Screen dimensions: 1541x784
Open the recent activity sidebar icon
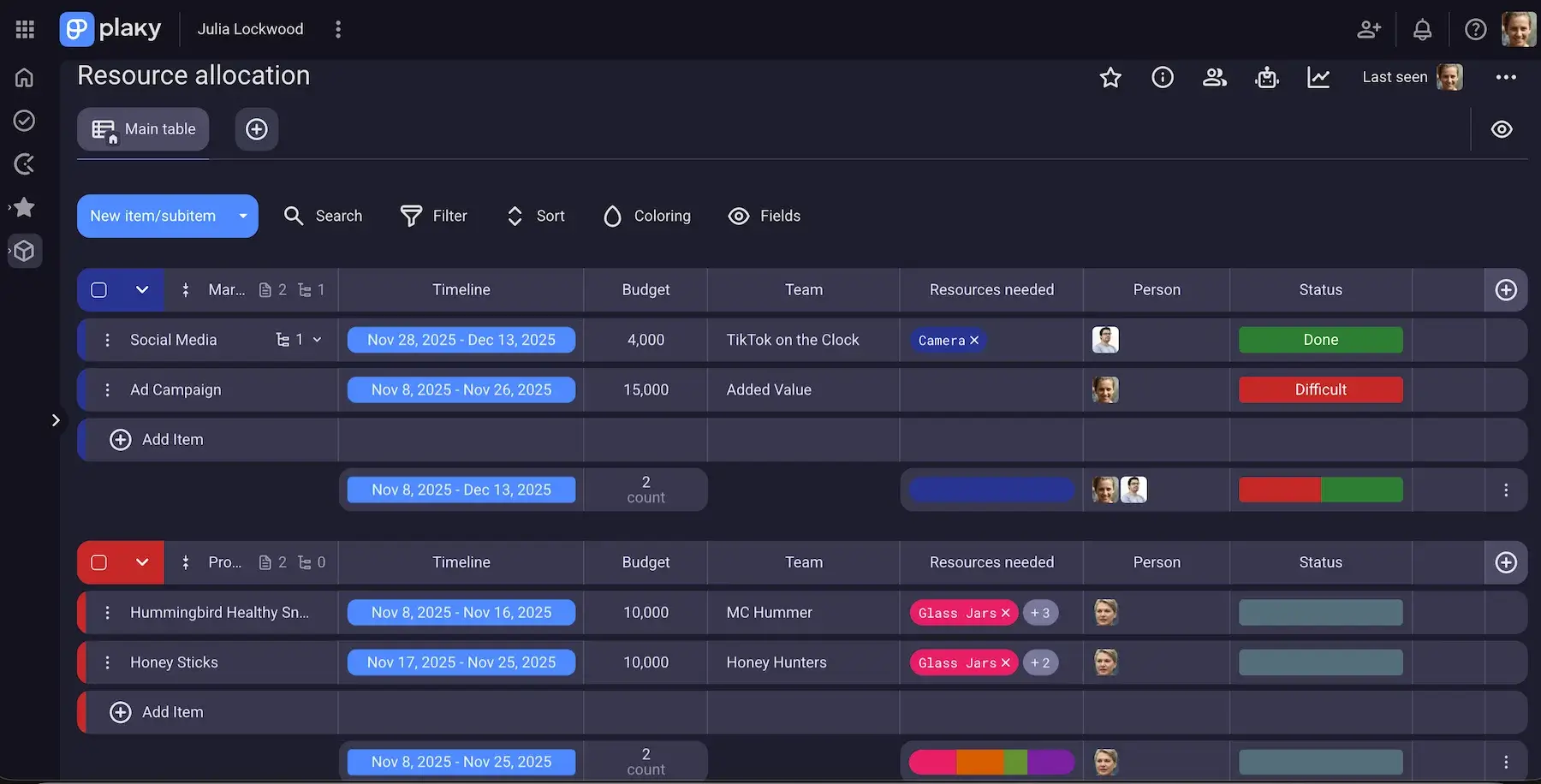coord(24,164)
